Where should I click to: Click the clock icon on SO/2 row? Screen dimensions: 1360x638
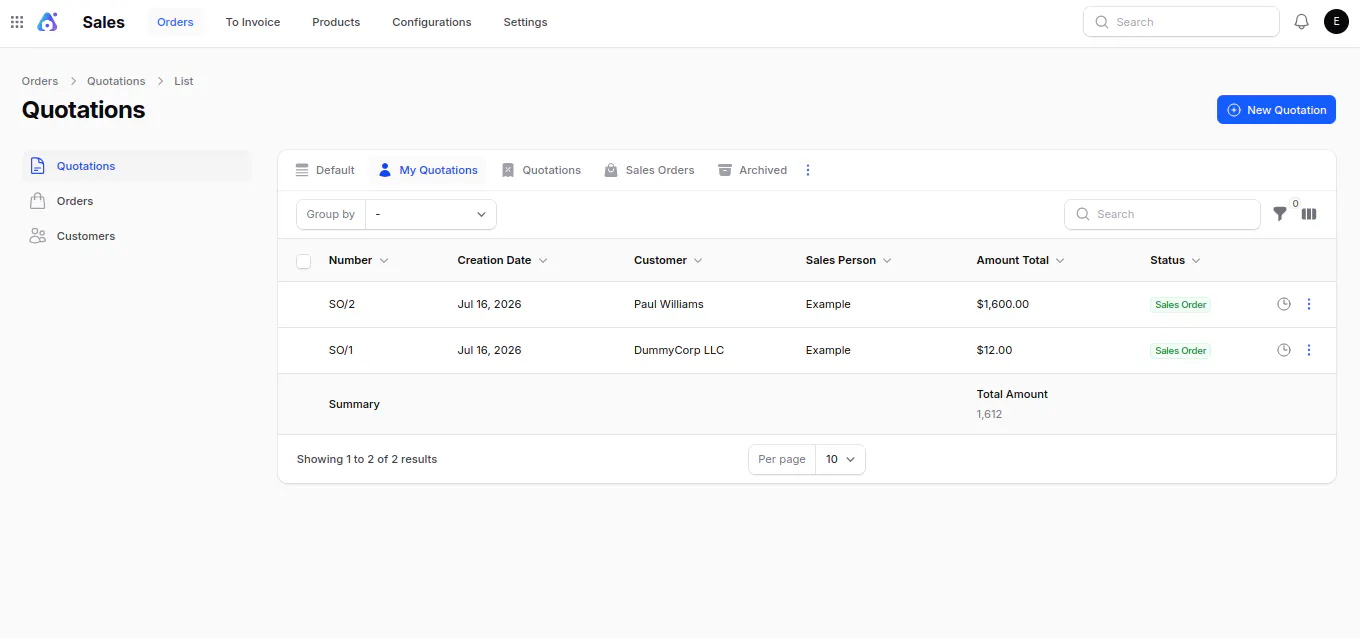(x=1284, y=304)
